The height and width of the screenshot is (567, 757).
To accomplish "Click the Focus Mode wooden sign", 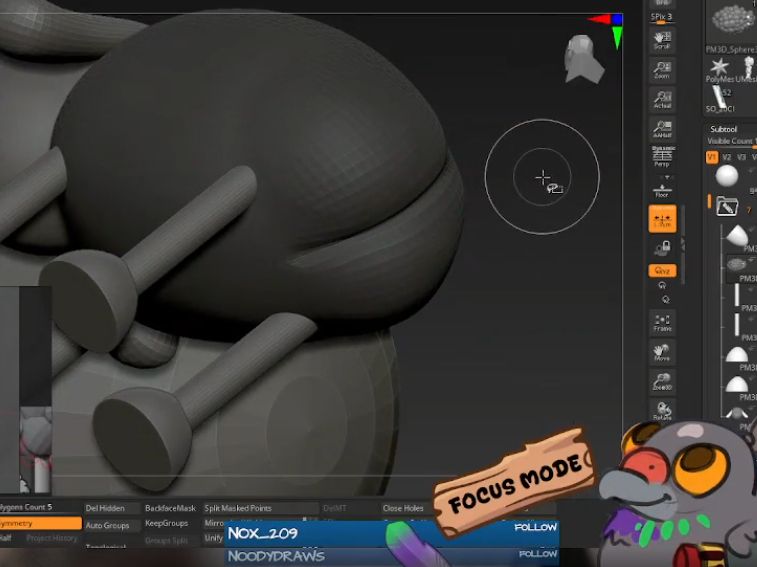I will pos(515,482).
